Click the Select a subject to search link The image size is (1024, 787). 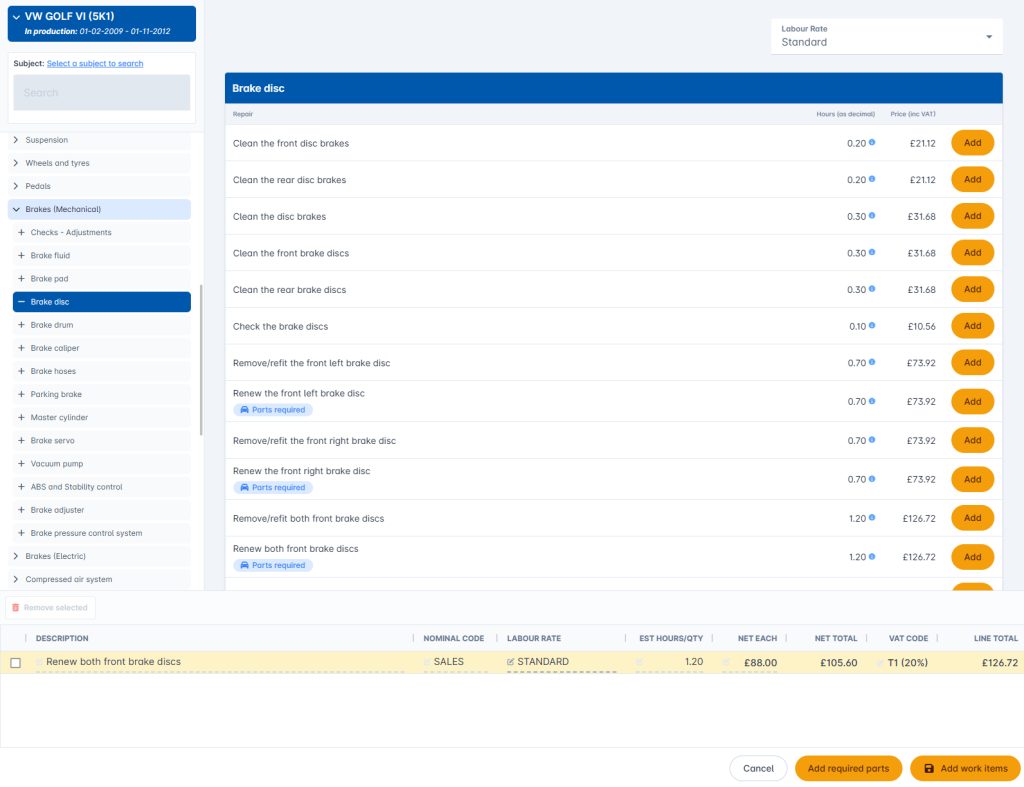click(95, 64)
